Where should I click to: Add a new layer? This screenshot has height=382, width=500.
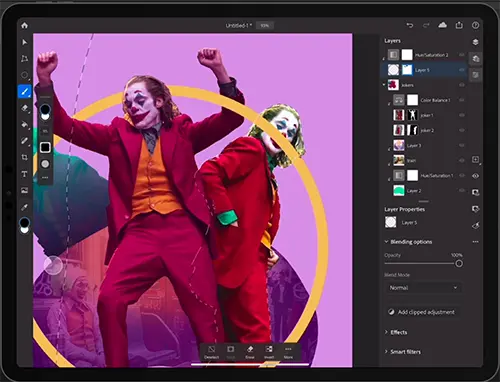476,160
